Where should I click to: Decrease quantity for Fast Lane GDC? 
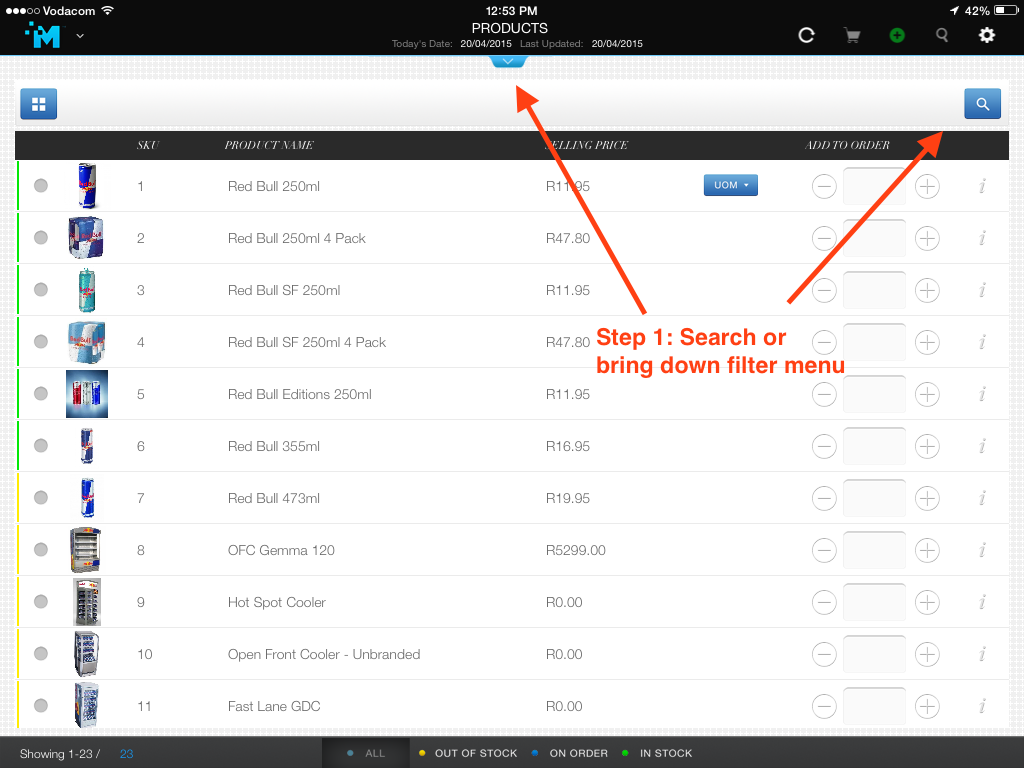pos(824,707)
